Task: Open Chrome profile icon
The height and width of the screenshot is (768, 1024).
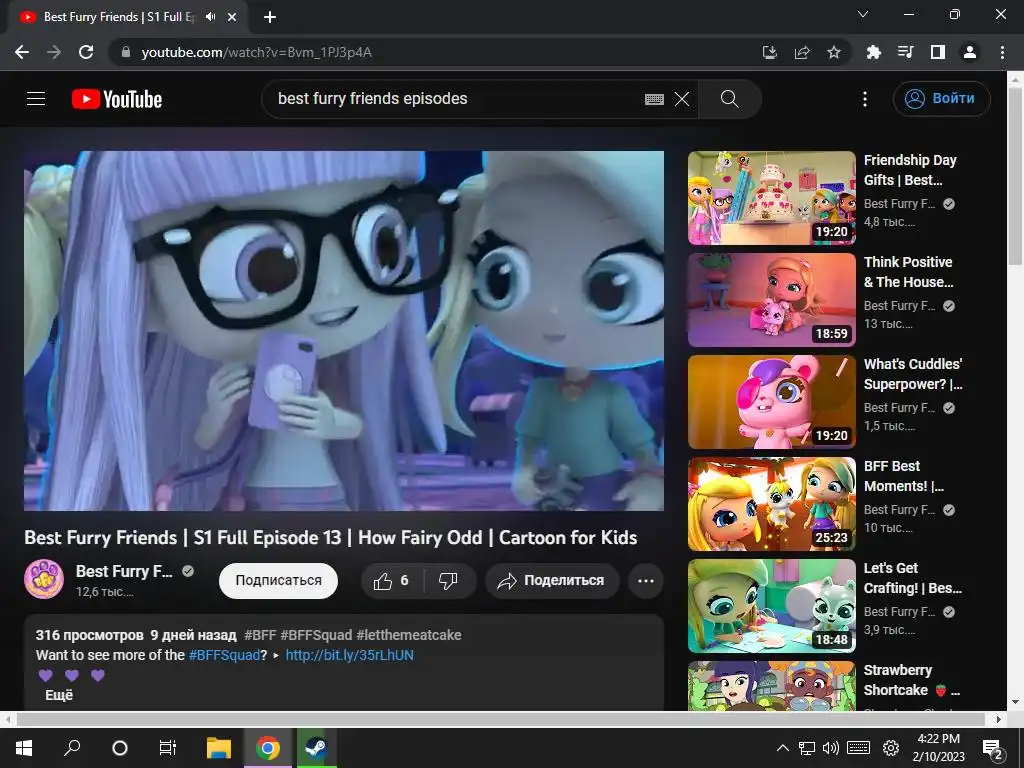Action: (970, 52)
